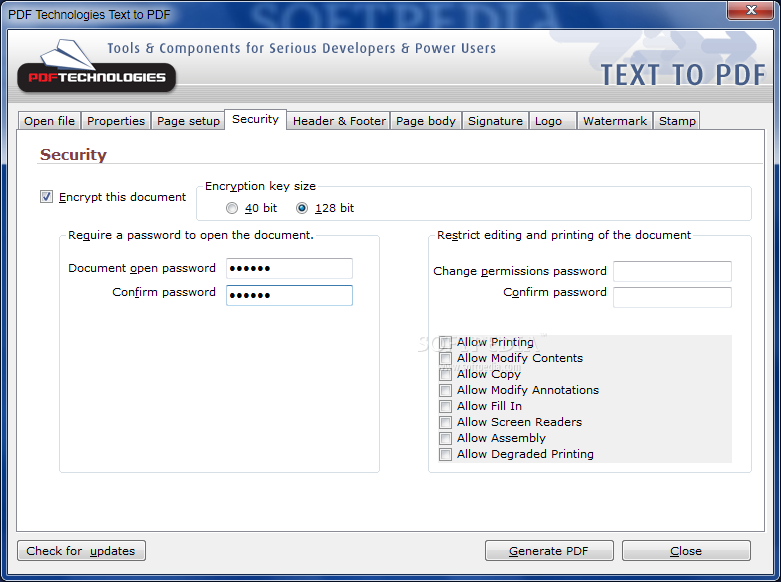Switch to the Page body tab
781x582 pixels.
pyautogui.click(x=426, y=121)
